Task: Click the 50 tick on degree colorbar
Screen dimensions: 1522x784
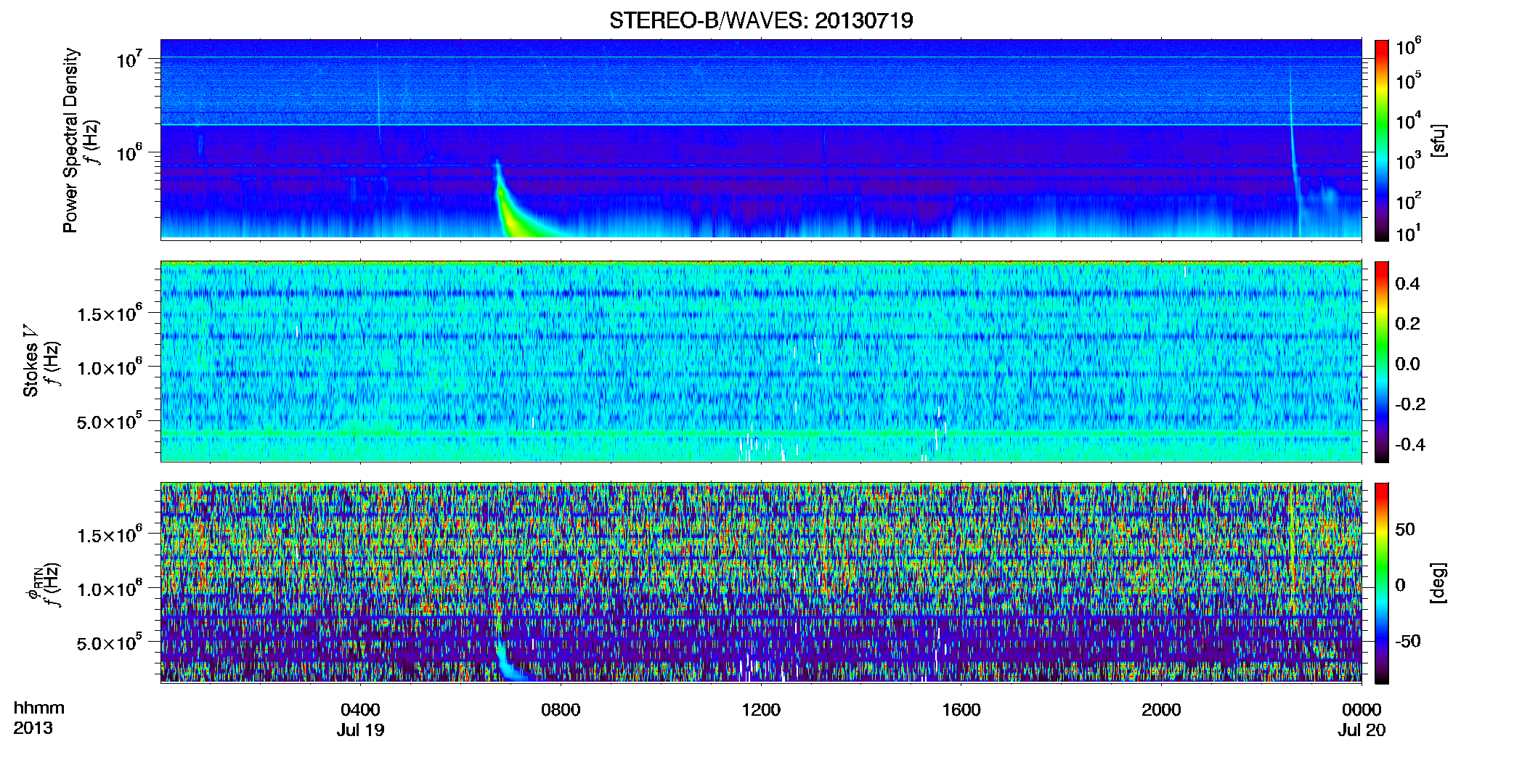Action: (x=1405, y=529)
